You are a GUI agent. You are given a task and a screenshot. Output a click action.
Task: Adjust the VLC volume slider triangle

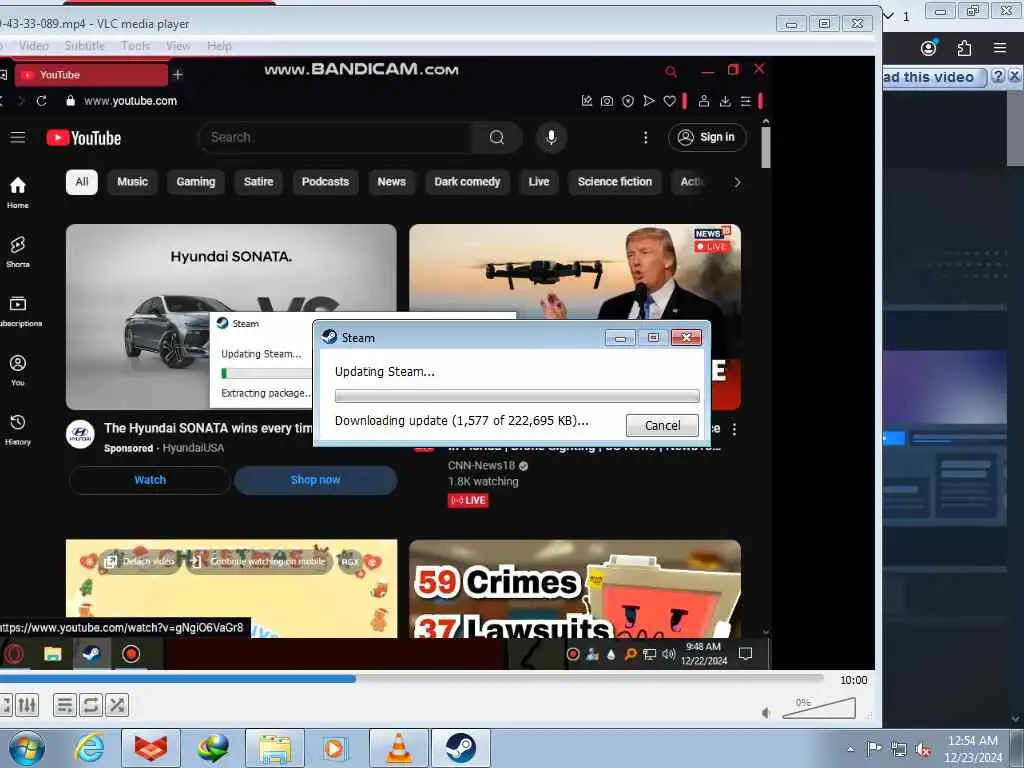tap(819, 708)
